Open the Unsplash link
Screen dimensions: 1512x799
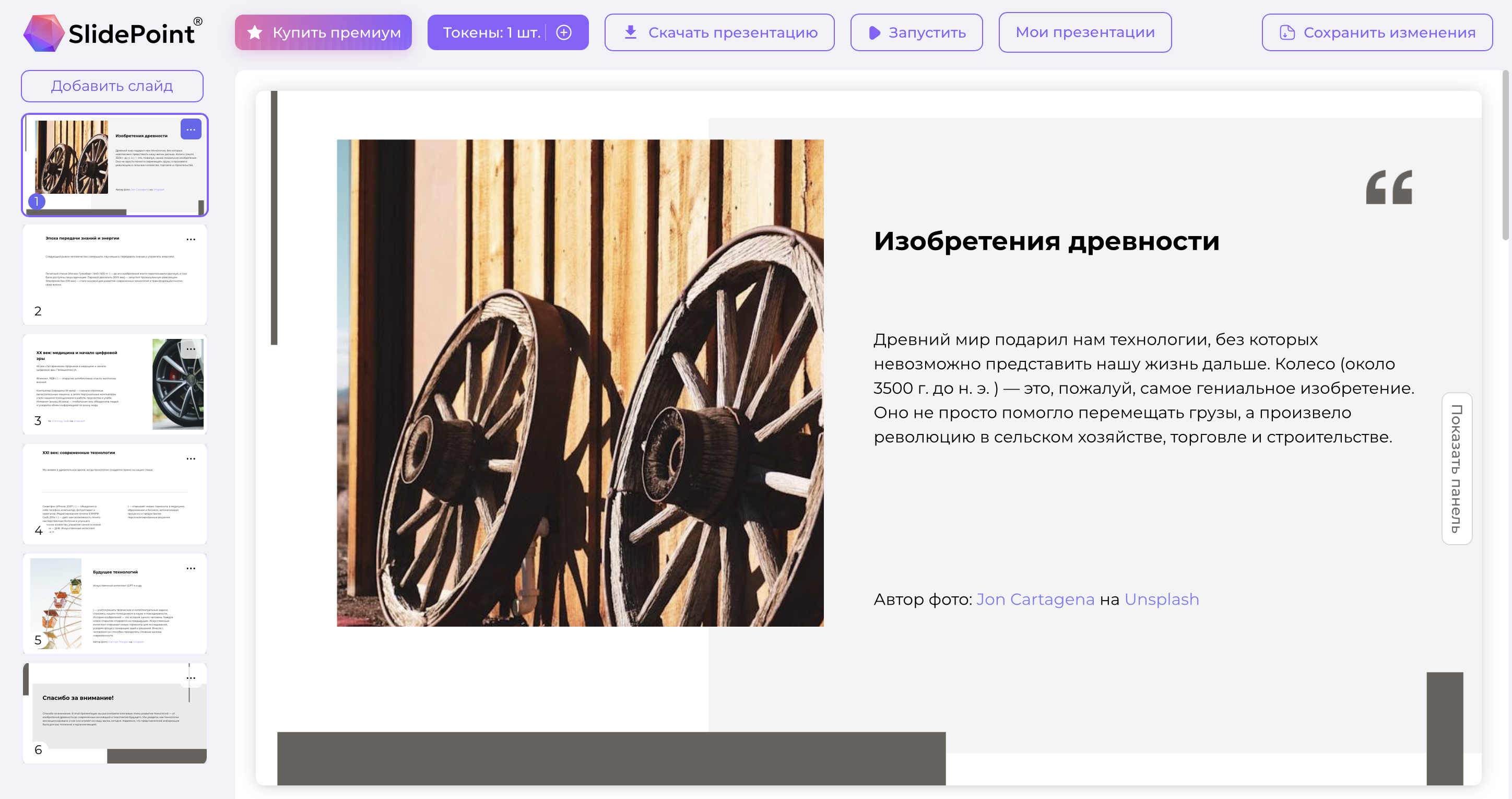(x=1162, y=600)
